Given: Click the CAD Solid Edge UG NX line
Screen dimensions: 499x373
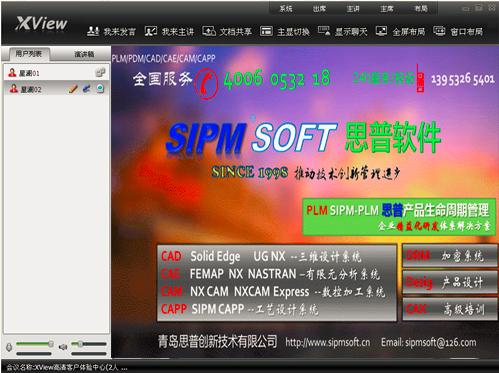Looking at the screenshot, I should (x=261, y=256).
